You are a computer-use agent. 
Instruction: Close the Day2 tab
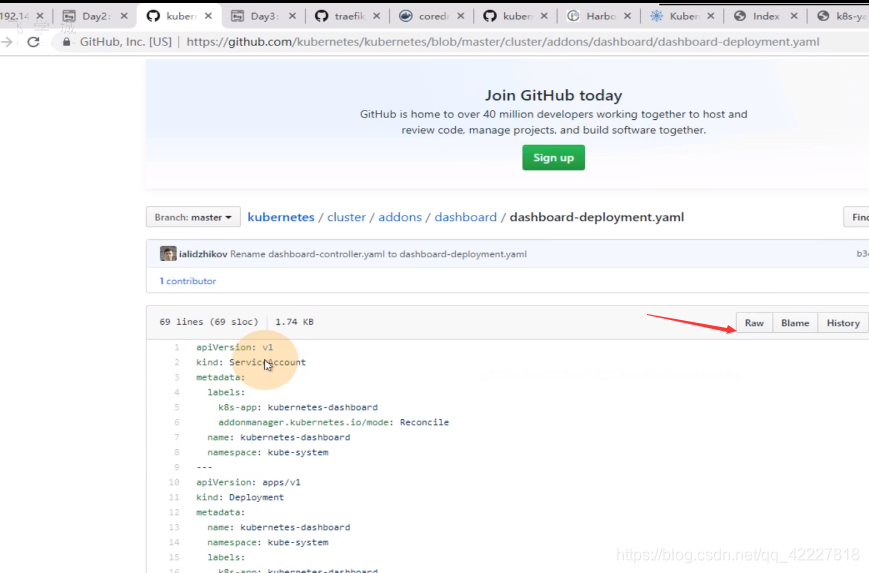tap(124, 16)
